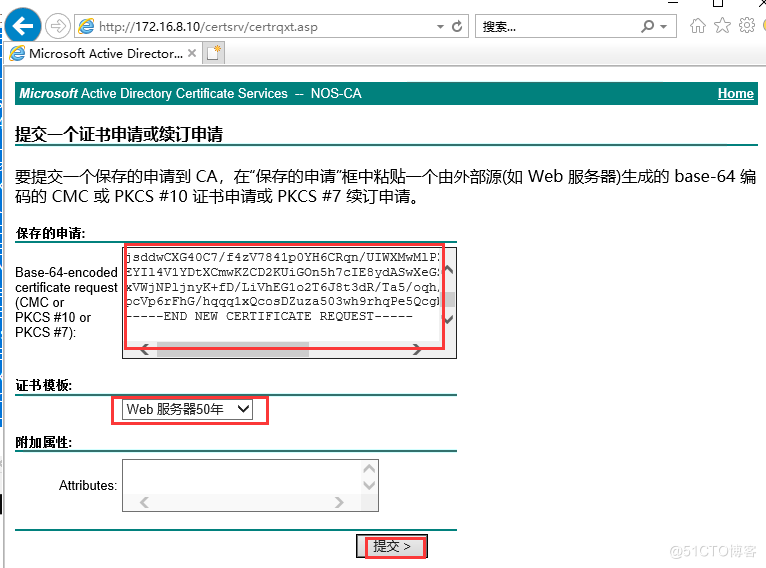
Task: Click the Internet Explorer page icon in address bar
Action: (86, 26)
